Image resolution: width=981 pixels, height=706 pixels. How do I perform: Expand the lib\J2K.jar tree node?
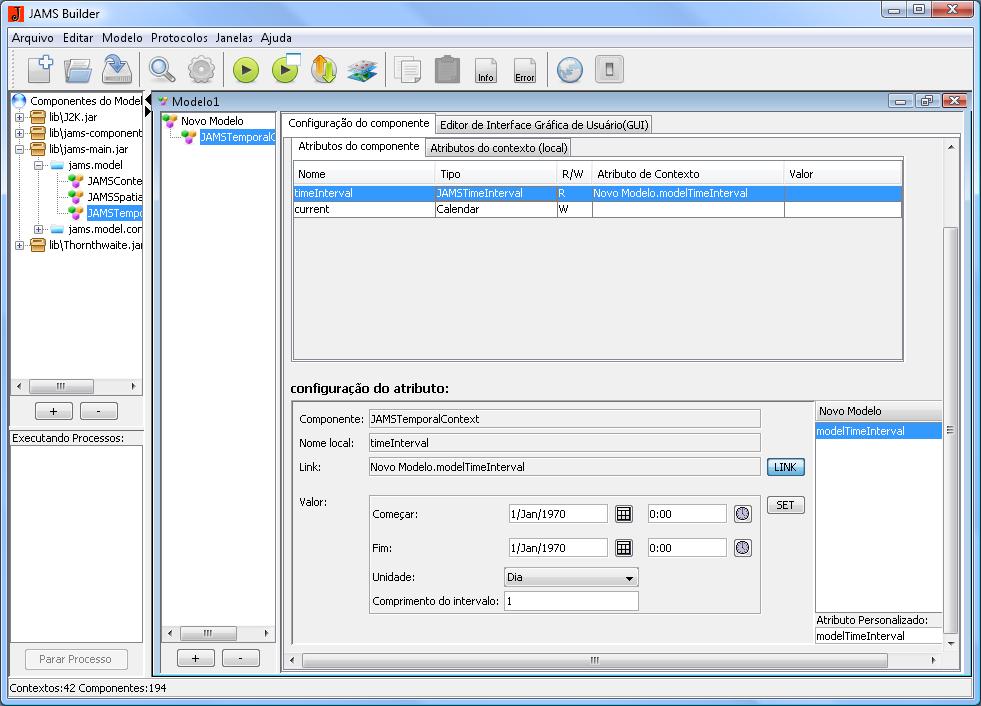pos(19,117)
